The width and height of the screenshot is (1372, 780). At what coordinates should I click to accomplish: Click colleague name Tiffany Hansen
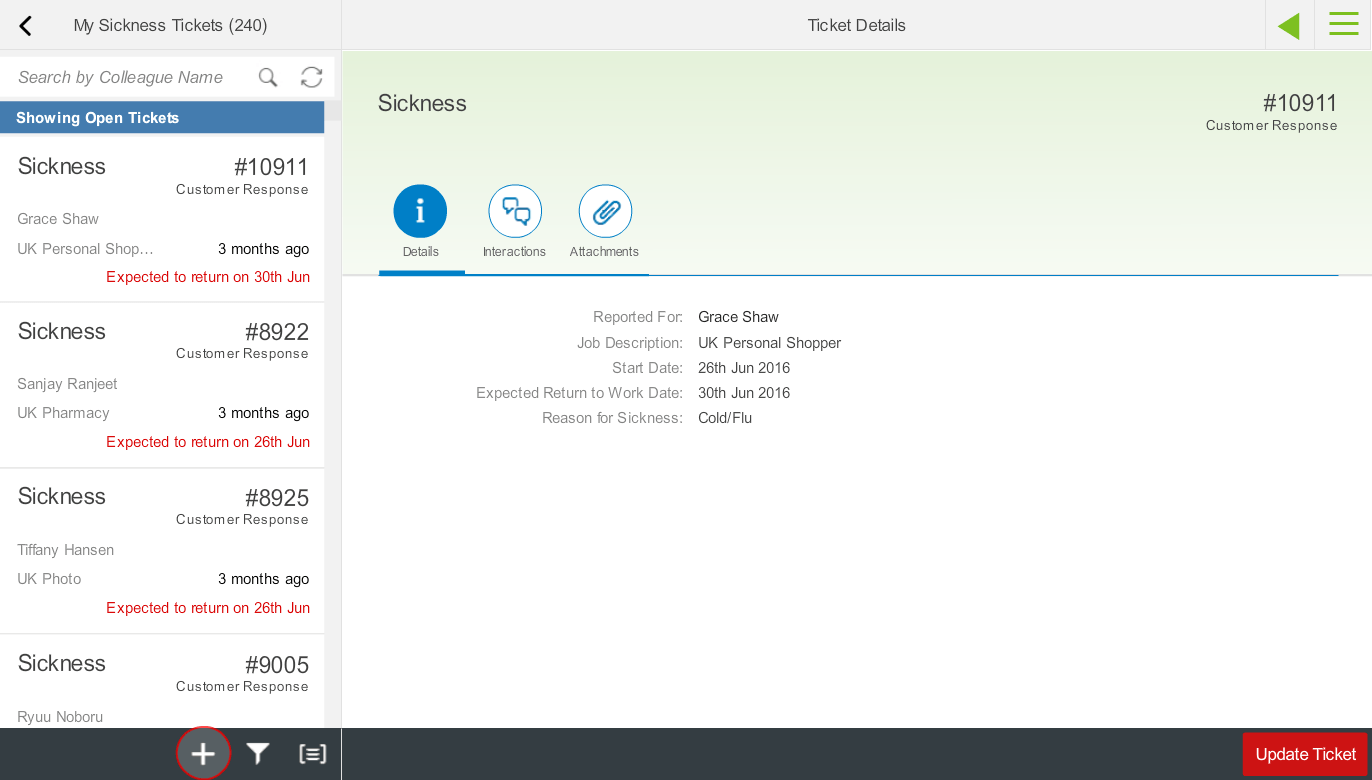click(65, 550)
